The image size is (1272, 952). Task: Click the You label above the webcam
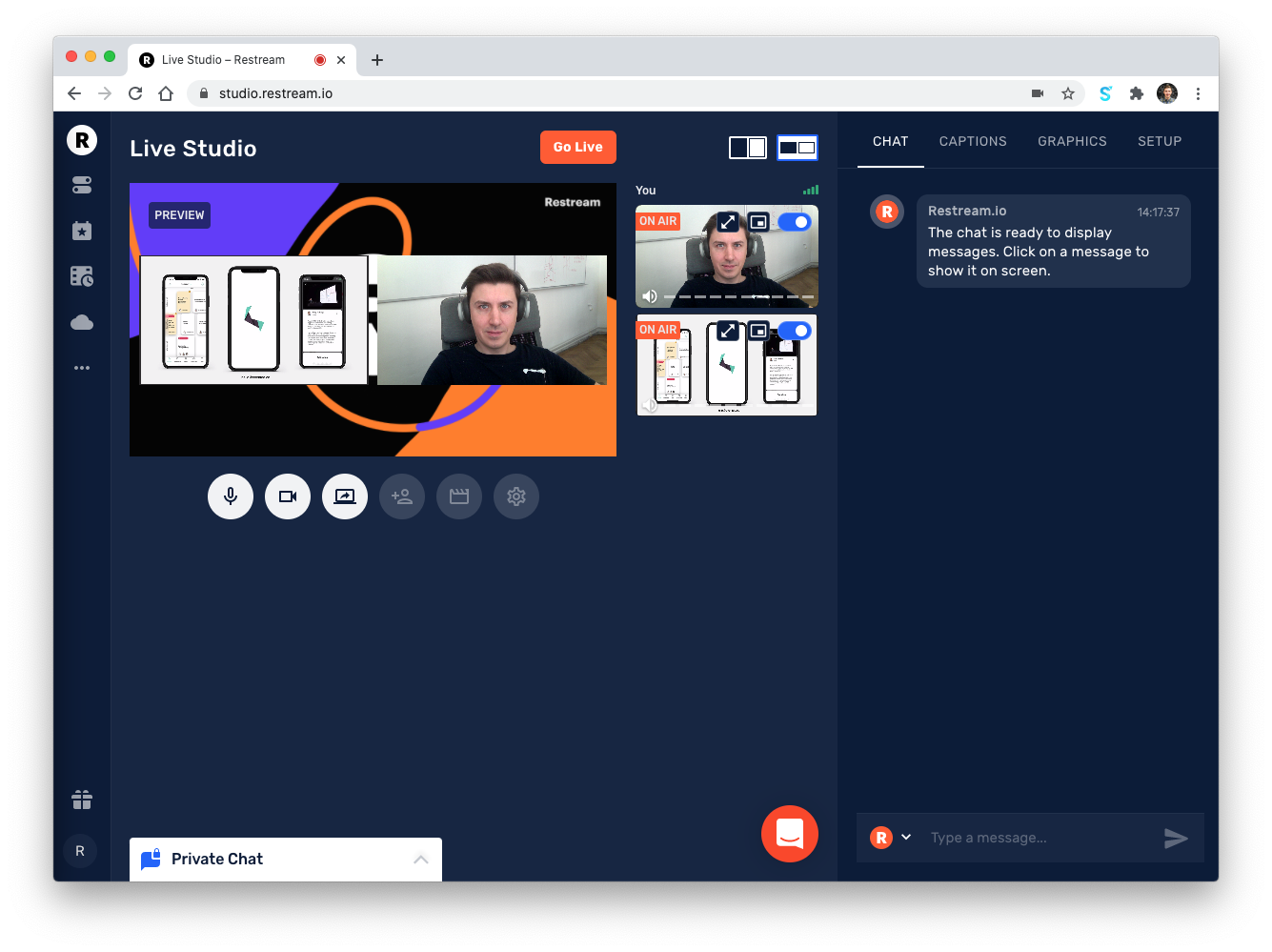coord(646,191)
